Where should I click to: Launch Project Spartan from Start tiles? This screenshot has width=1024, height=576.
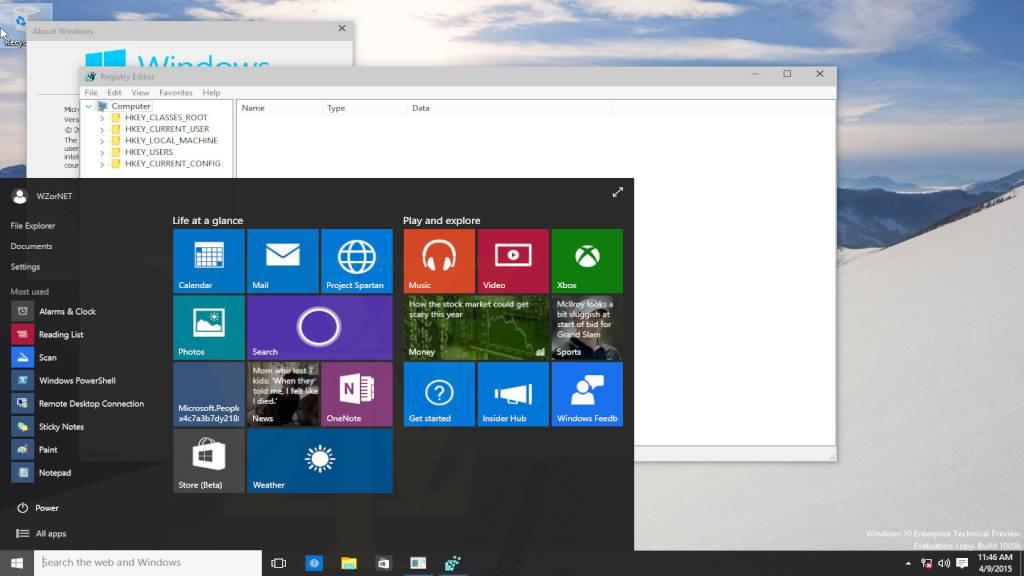click(x=357, y=260)
